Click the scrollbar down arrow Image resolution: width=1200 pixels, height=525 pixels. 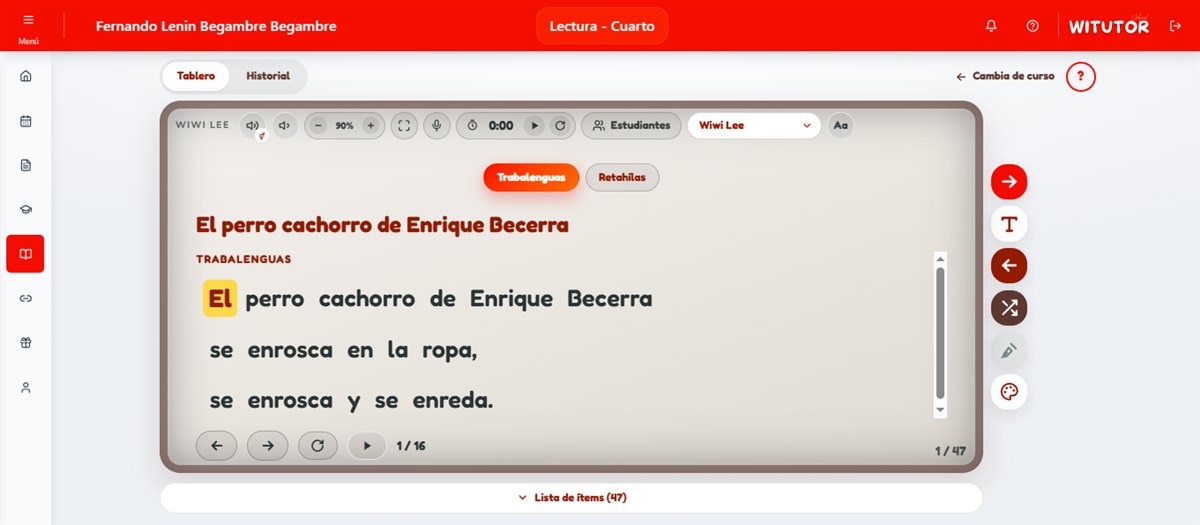(940, 410)
